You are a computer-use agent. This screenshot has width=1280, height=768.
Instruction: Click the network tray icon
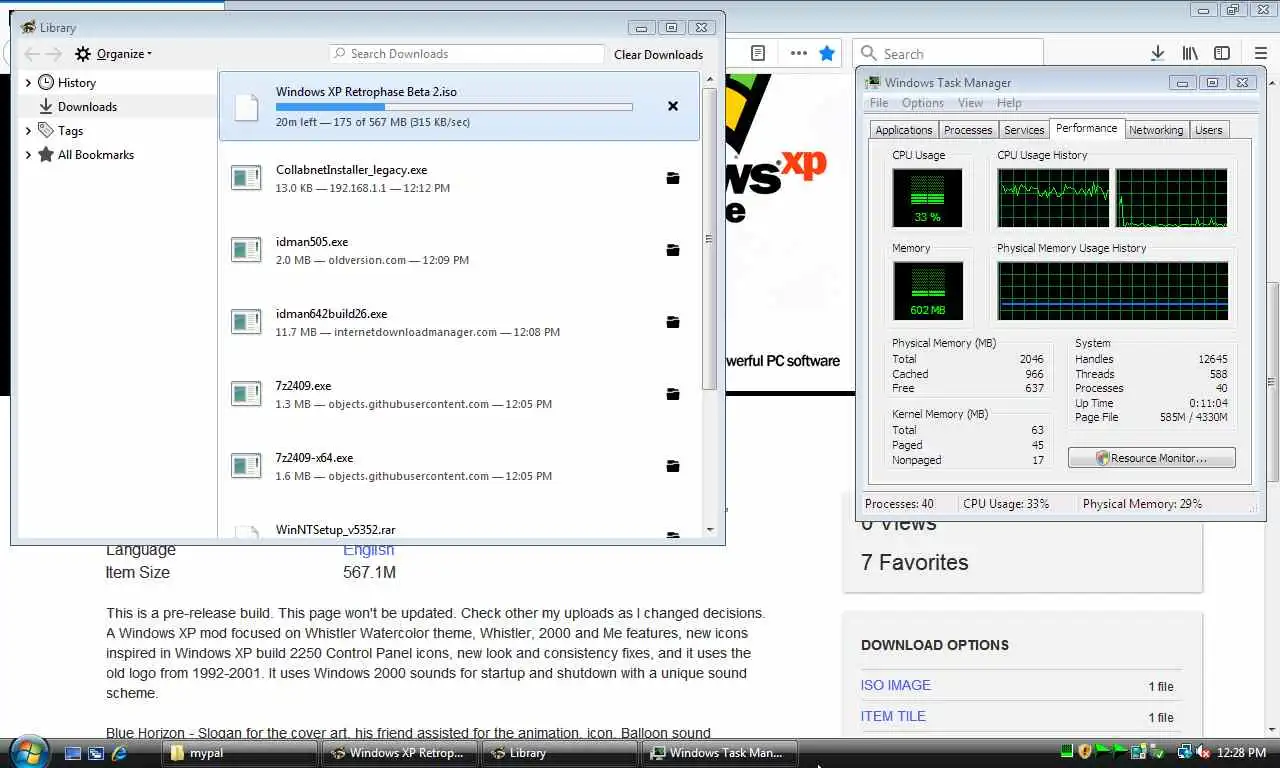[x=1185, y=752]
